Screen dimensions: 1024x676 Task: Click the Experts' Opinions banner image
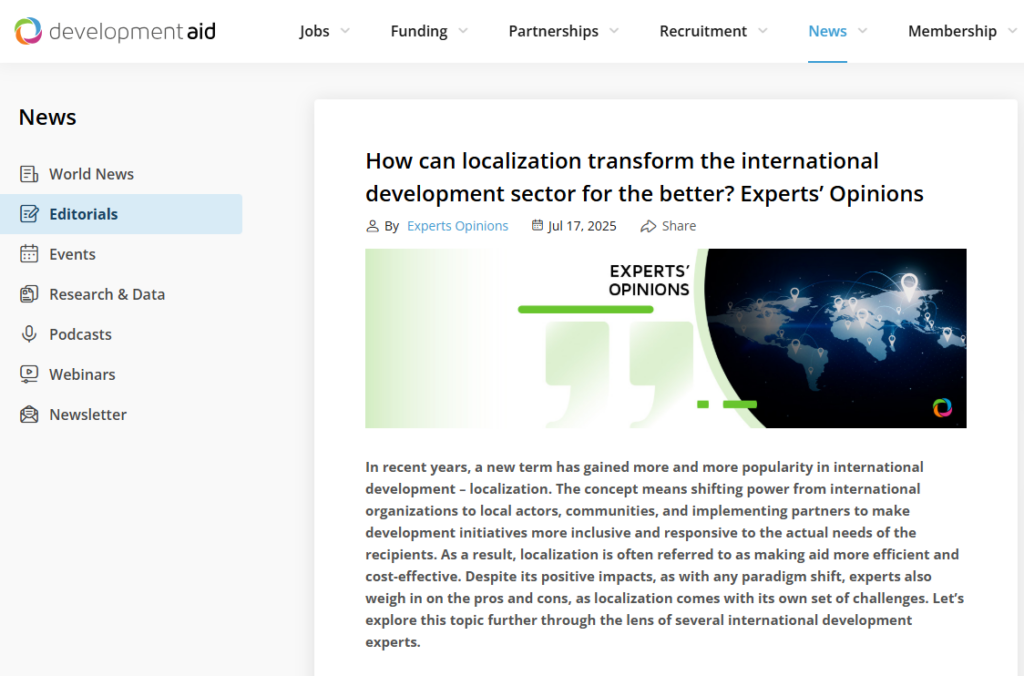click(665, 338)
